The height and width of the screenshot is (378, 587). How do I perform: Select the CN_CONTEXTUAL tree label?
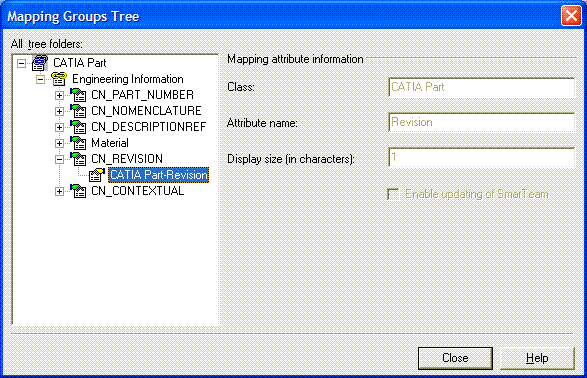pyautogui.click(x=138, y=191)
